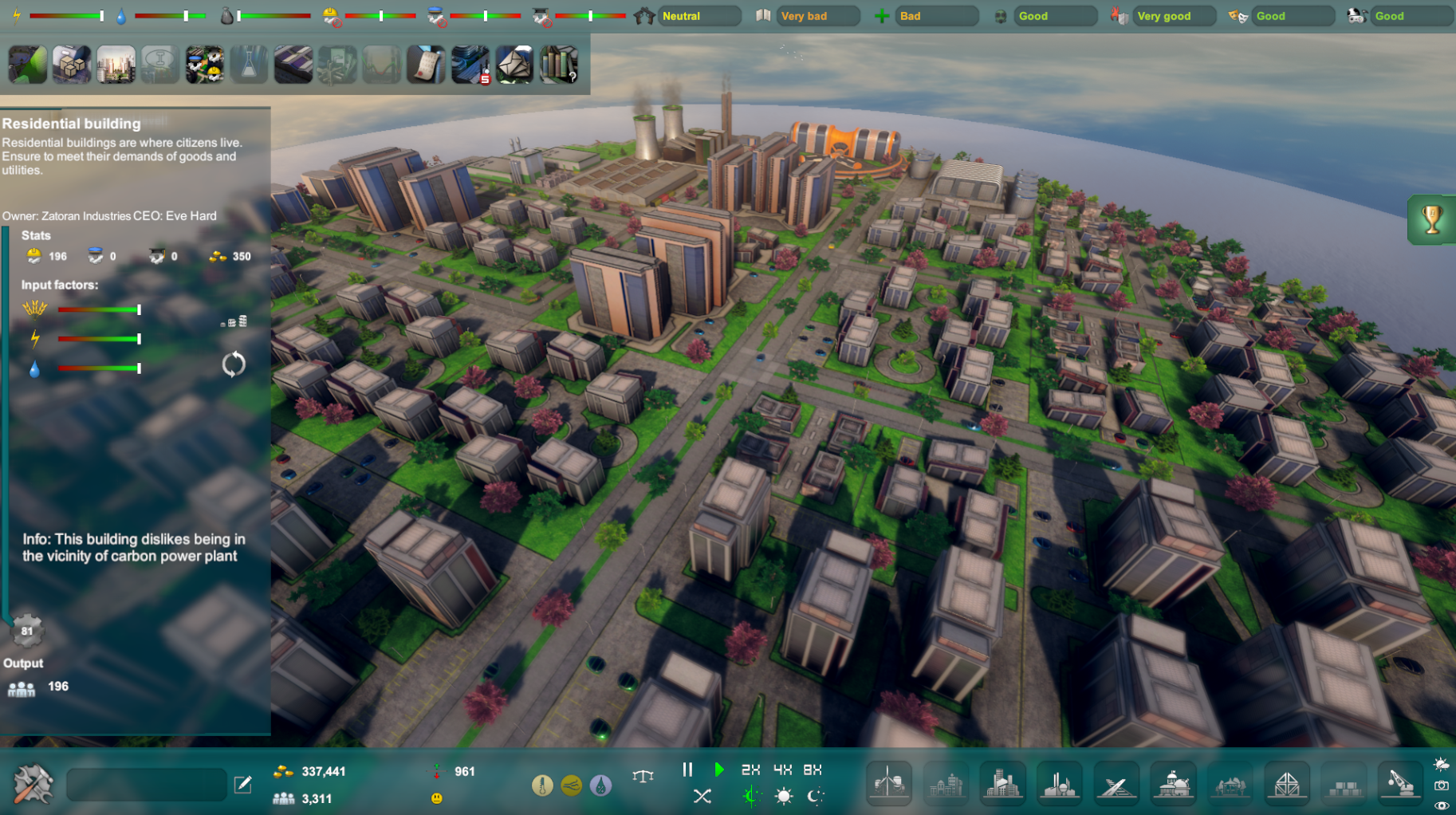1456x815 pixels.
Task: Click the edit pencil icon beside name field
Action: (x=243, y=785)
